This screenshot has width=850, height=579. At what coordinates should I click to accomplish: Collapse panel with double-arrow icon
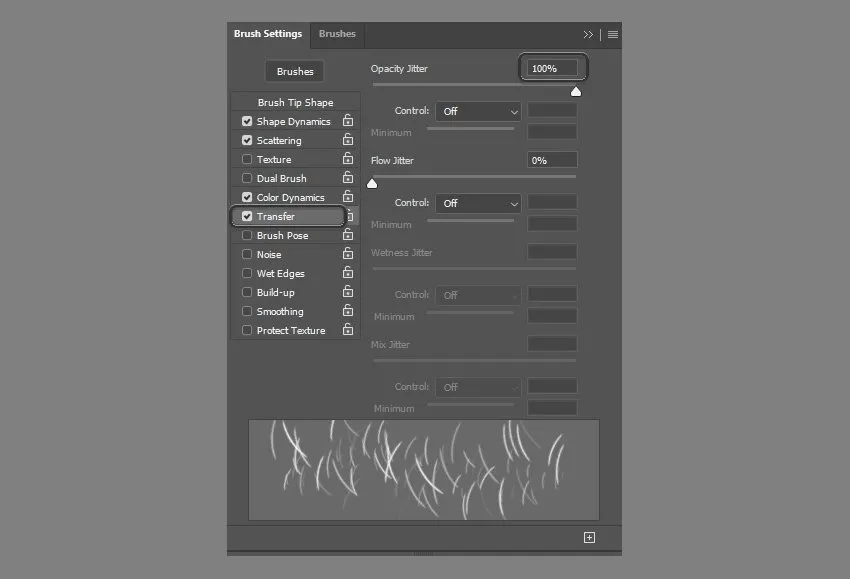(x=588, y=34)
